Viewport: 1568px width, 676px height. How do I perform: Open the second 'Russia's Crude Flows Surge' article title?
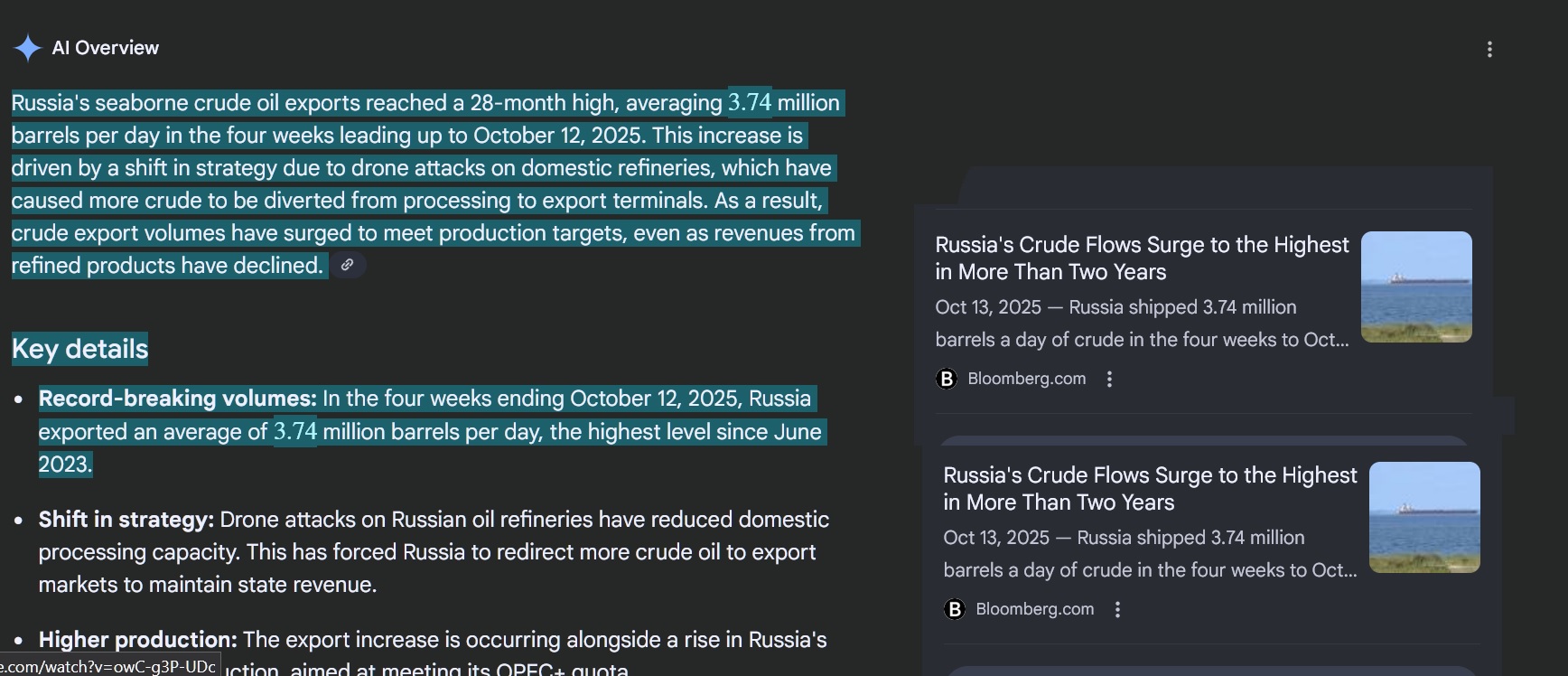1150,489
